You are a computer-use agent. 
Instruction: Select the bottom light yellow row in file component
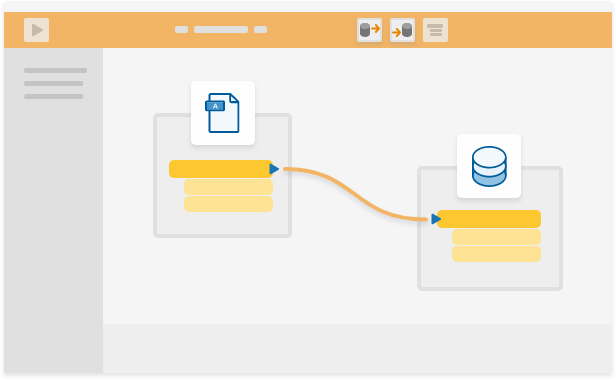(x=228, y=204)
